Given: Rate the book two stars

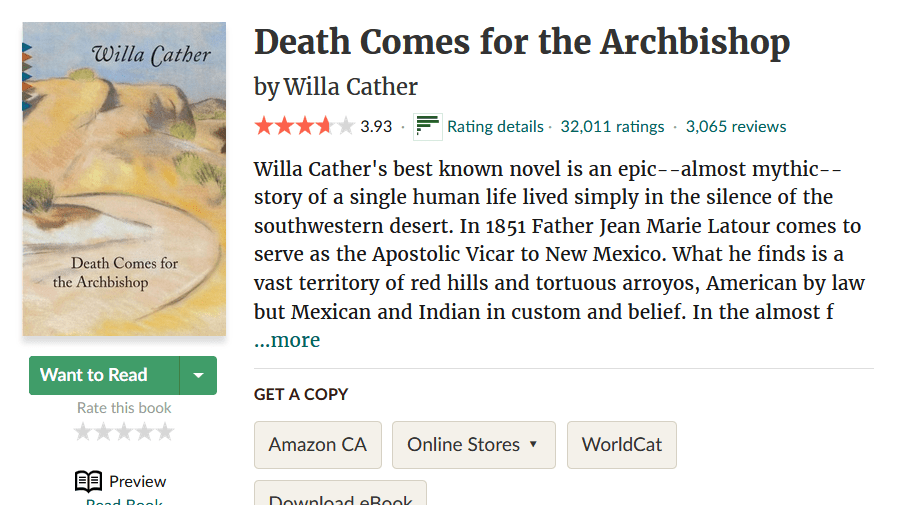Looking at the screenshot, I should tap(104, 432).
